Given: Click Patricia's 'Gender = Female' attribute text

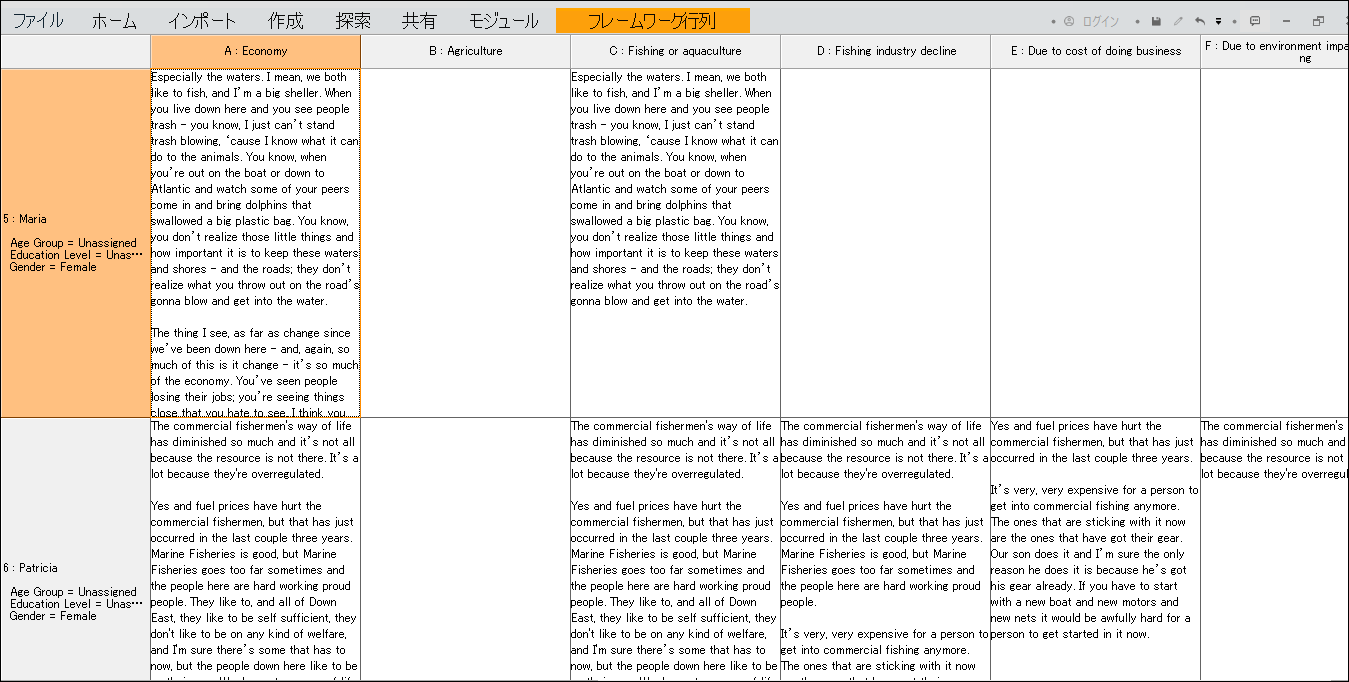Looking at the screenshot, I should pyautogui.click(x=53, y=616).
